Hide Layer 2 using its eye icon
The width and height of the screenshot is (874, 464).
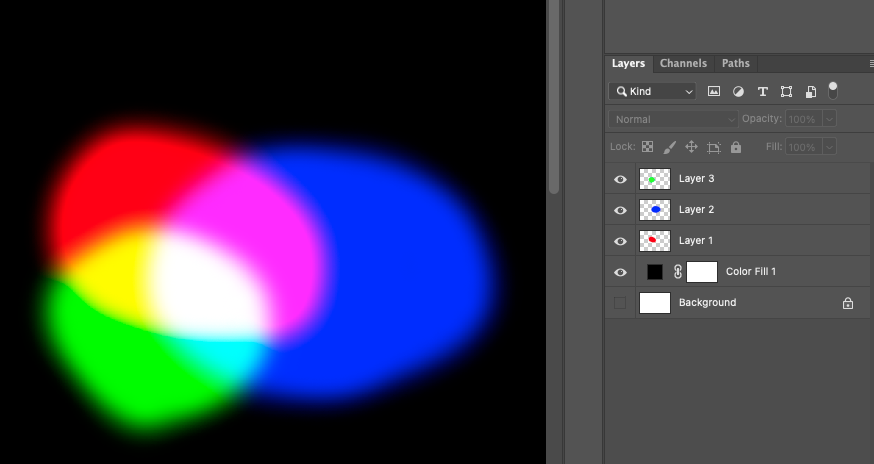coord(620,210)
